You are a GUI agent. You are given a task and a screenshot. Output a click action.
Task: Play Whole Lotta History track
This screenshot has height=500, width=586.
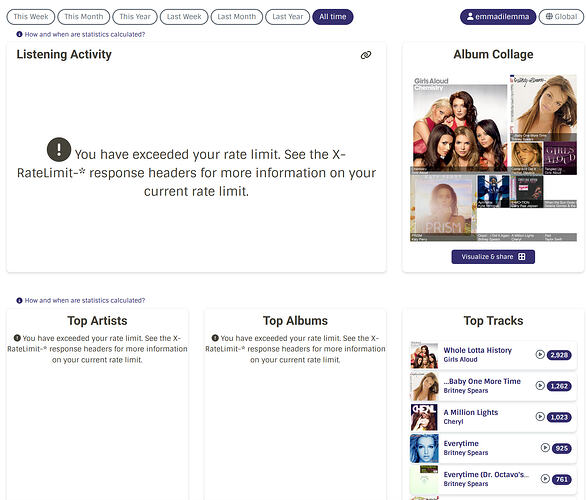click(x=540, y=354)
